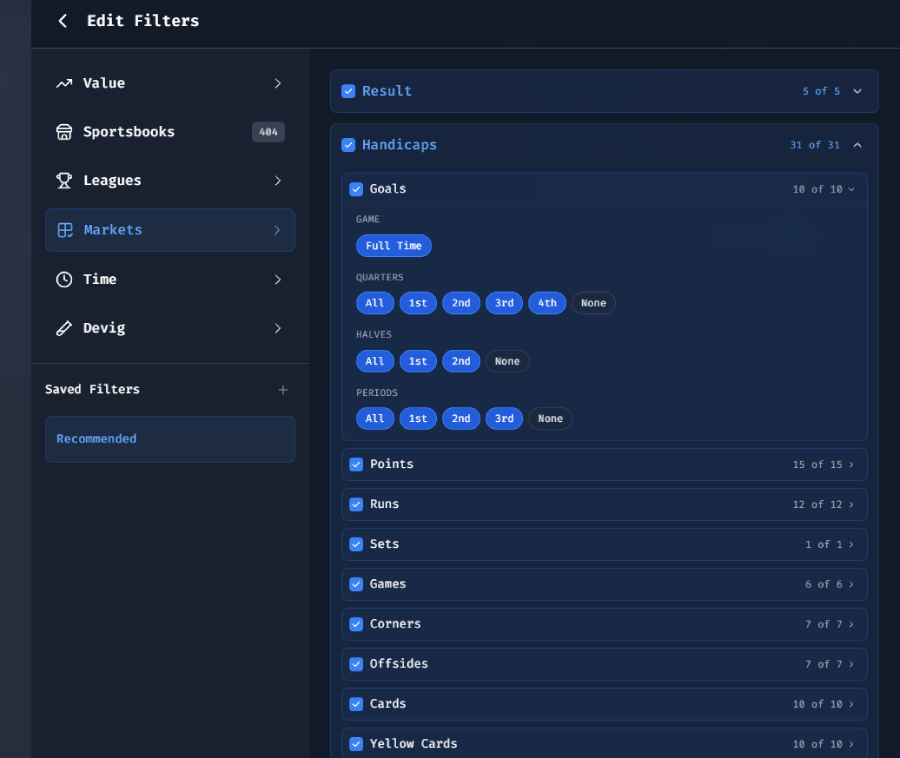Toggle the Handicaps checkbox
Viewport: 900px width, 758px height.
coord(348,144)
